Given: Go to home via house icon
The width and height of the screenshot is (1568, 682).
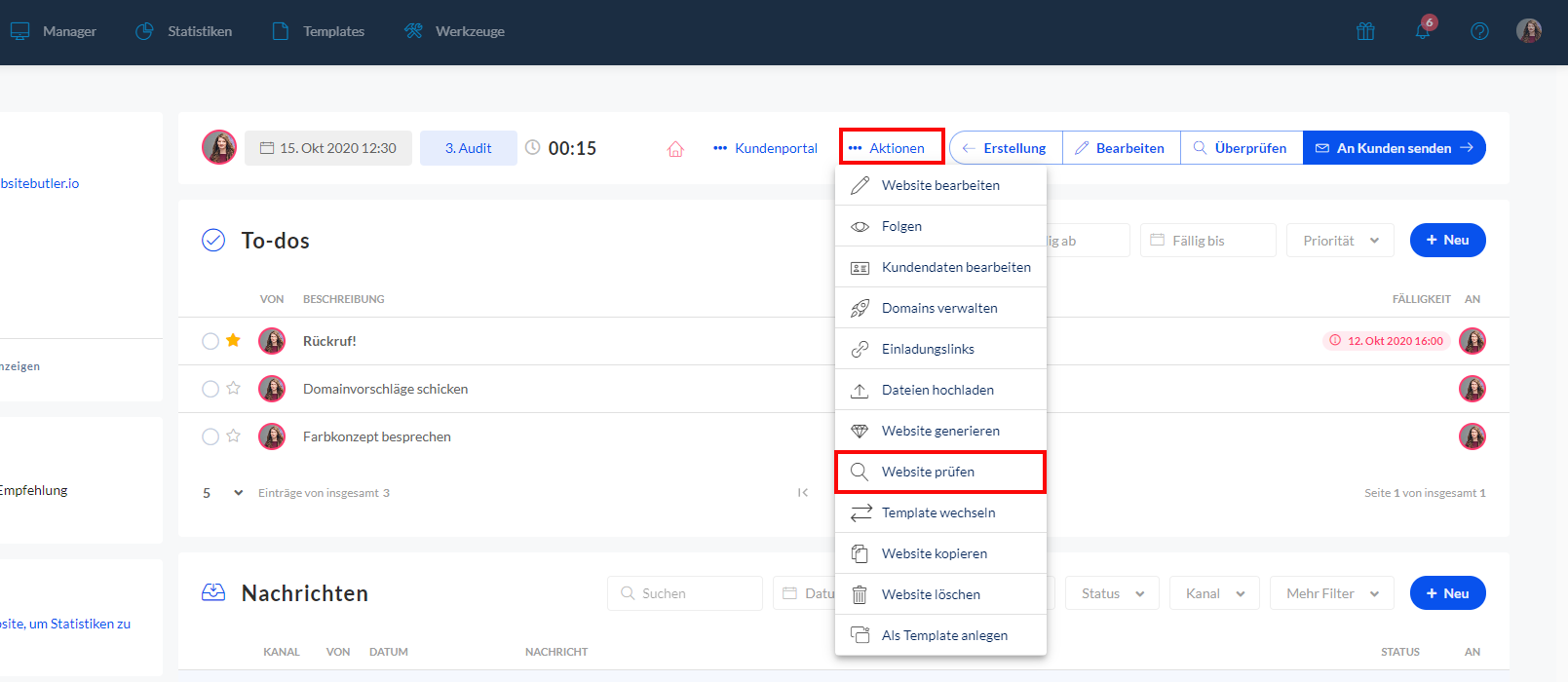Looking at the screenshot, I should [675, 148].
